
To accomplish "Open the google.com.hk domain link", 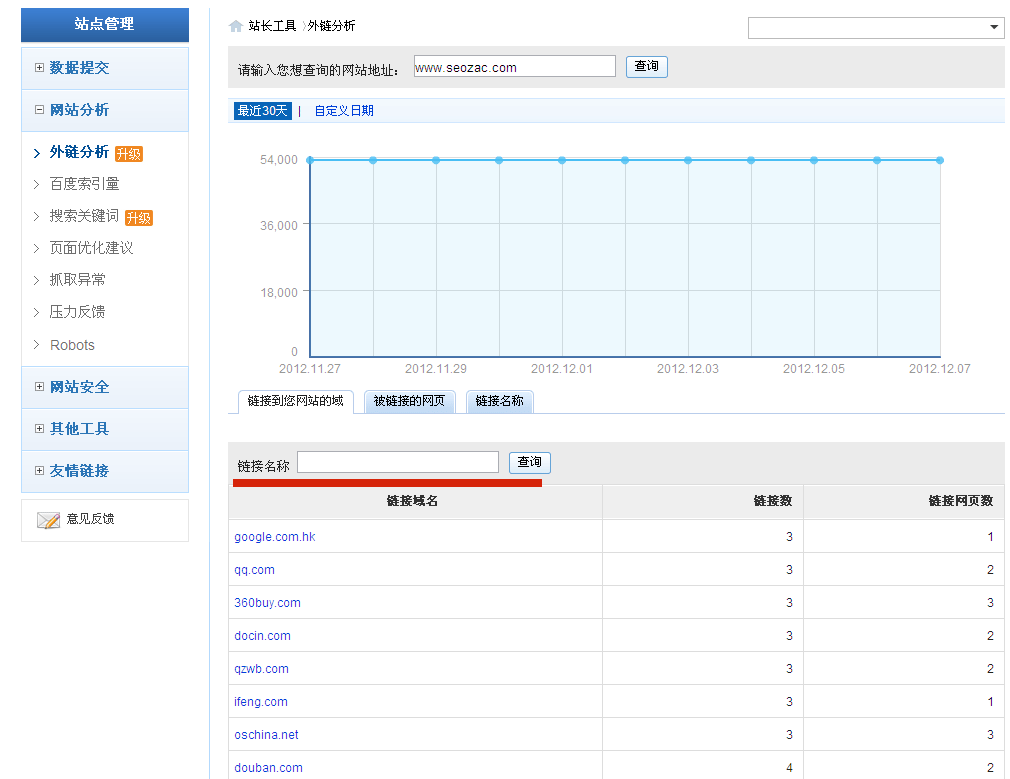I will [275, 537].
